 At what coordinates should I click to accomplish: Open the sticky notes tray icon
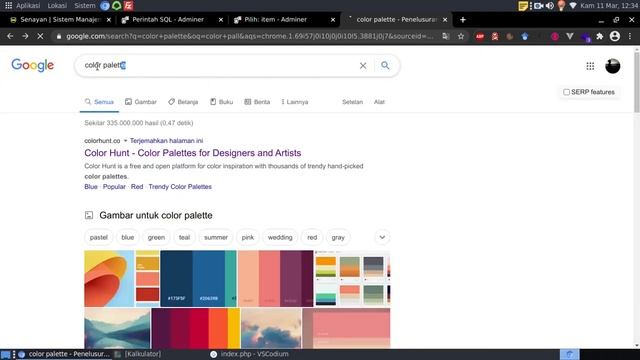pos(523,6)
